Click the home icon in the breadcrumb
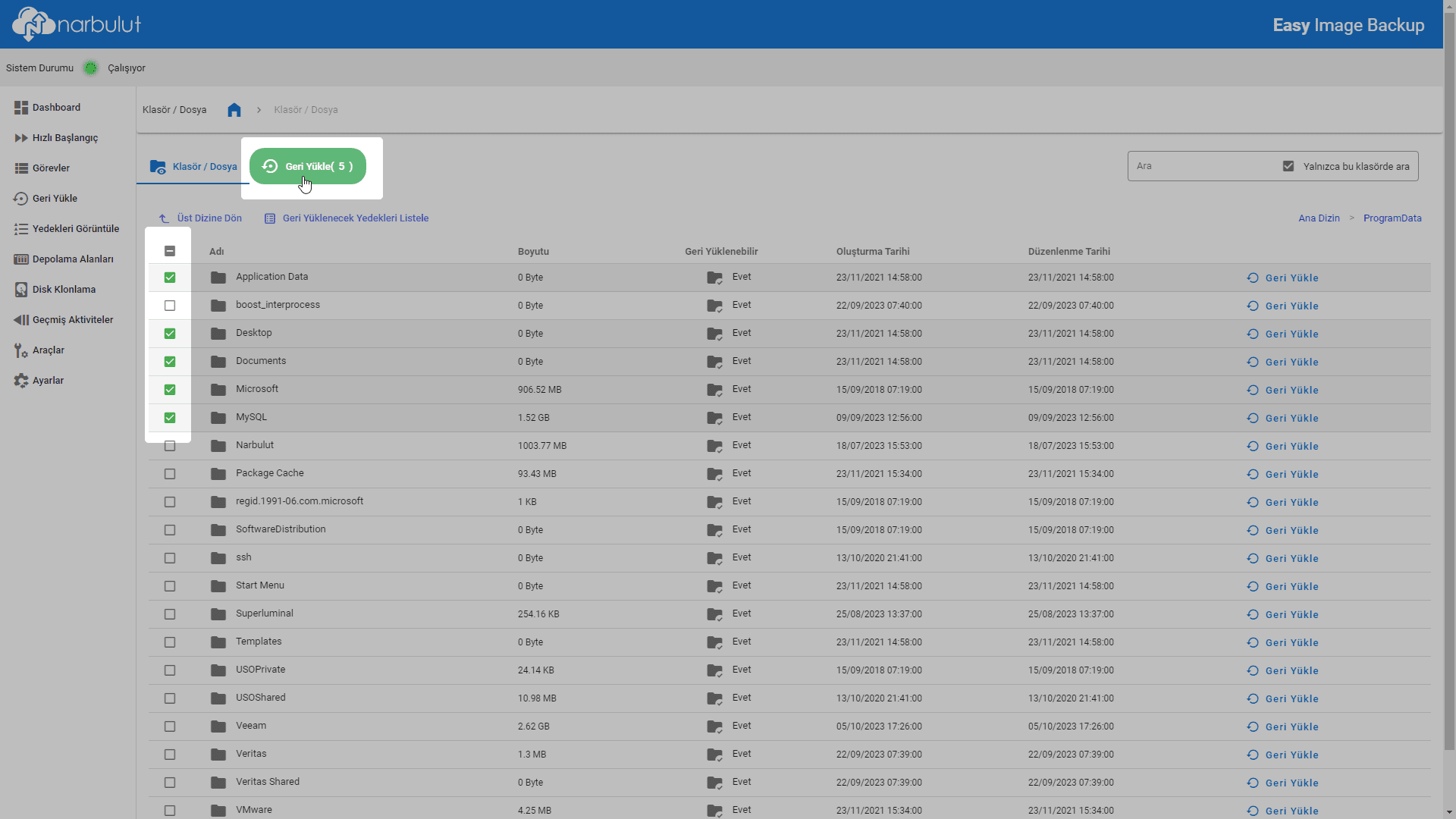 (234, 110)
